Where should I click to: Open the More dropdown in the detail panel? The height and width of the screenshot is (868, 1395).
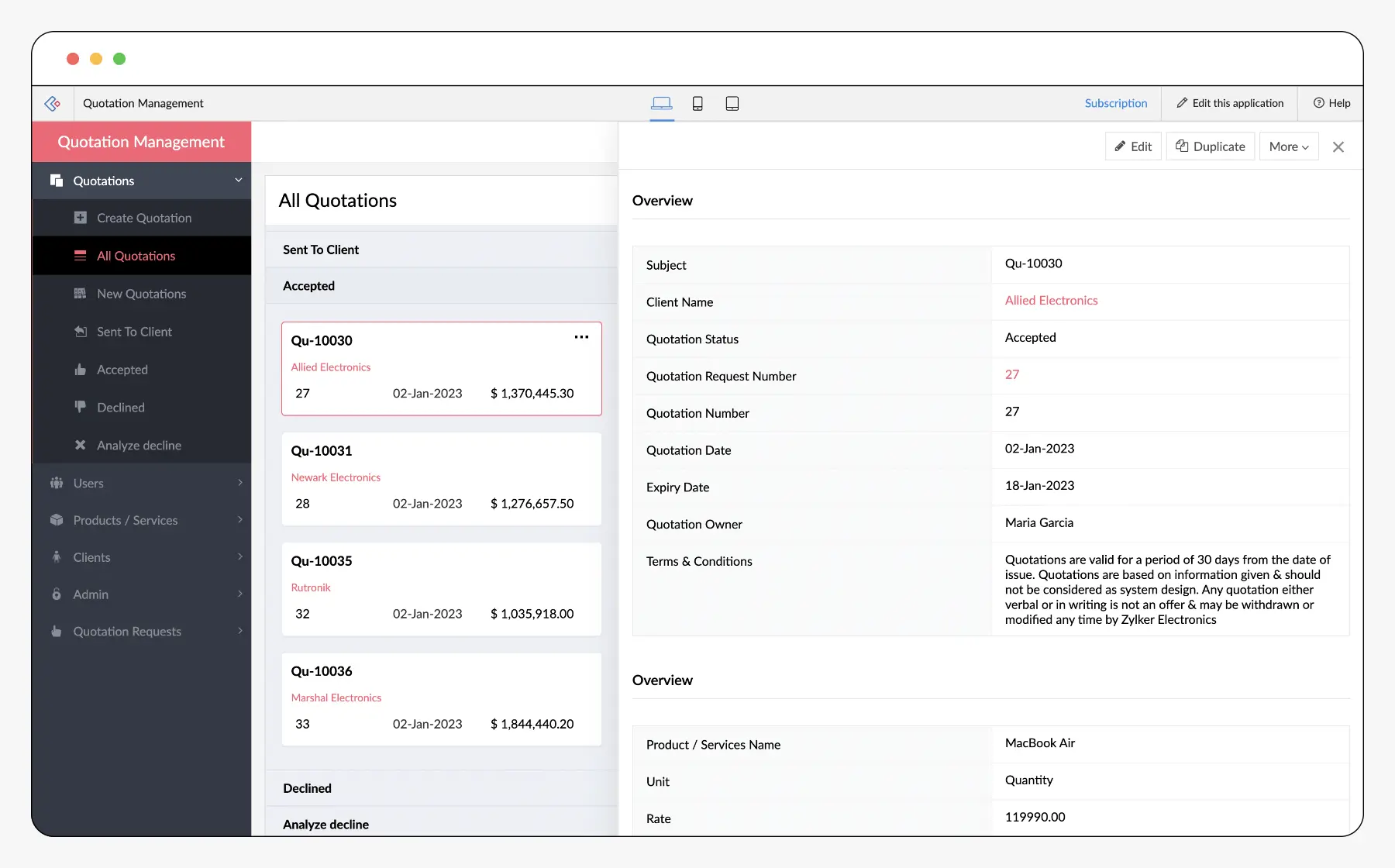pyautogui.click(x=1288, y=146)
